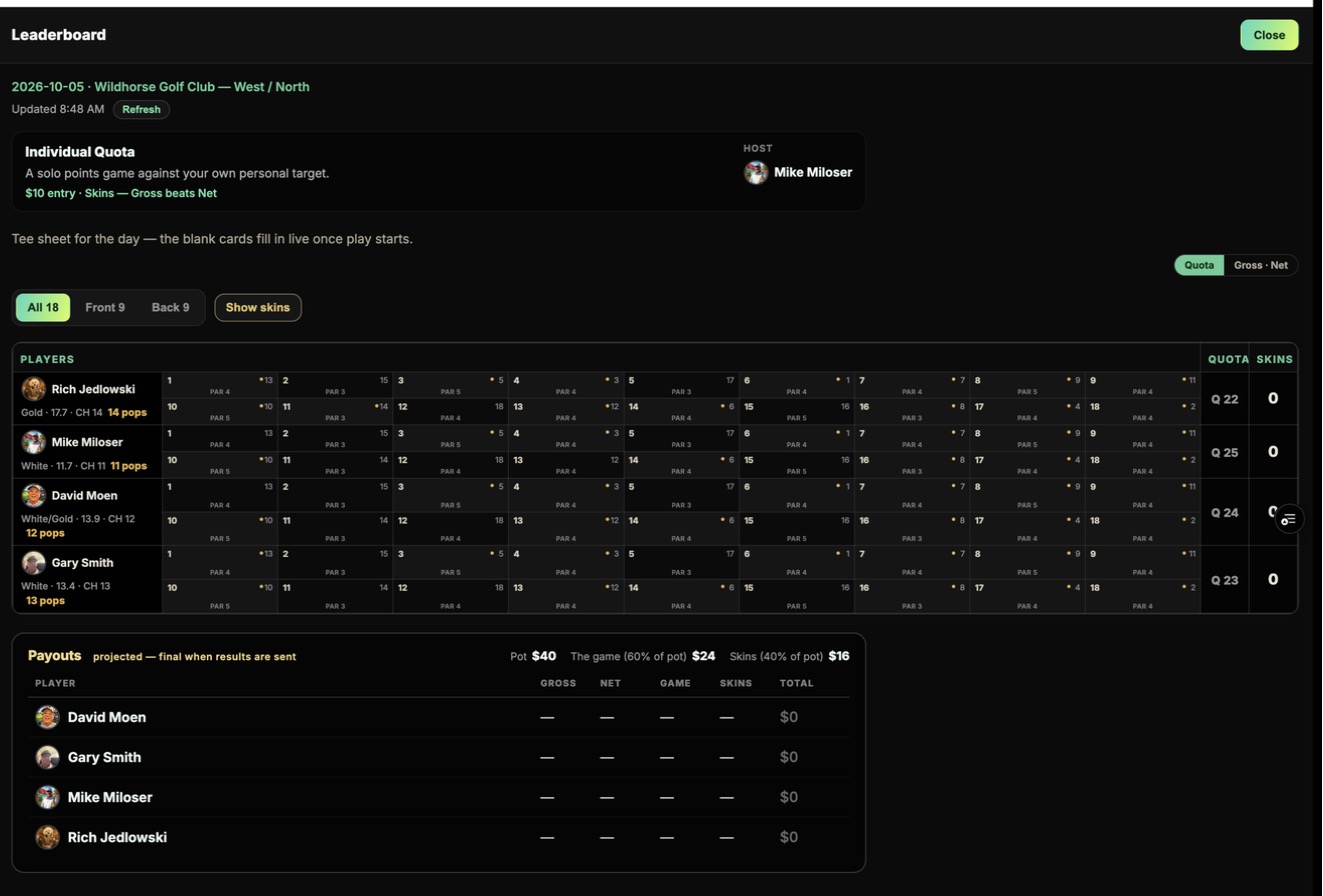Click Gary Smith's avatar in scorecard table
Screen dimensions: 1323x896
(34, 562)
